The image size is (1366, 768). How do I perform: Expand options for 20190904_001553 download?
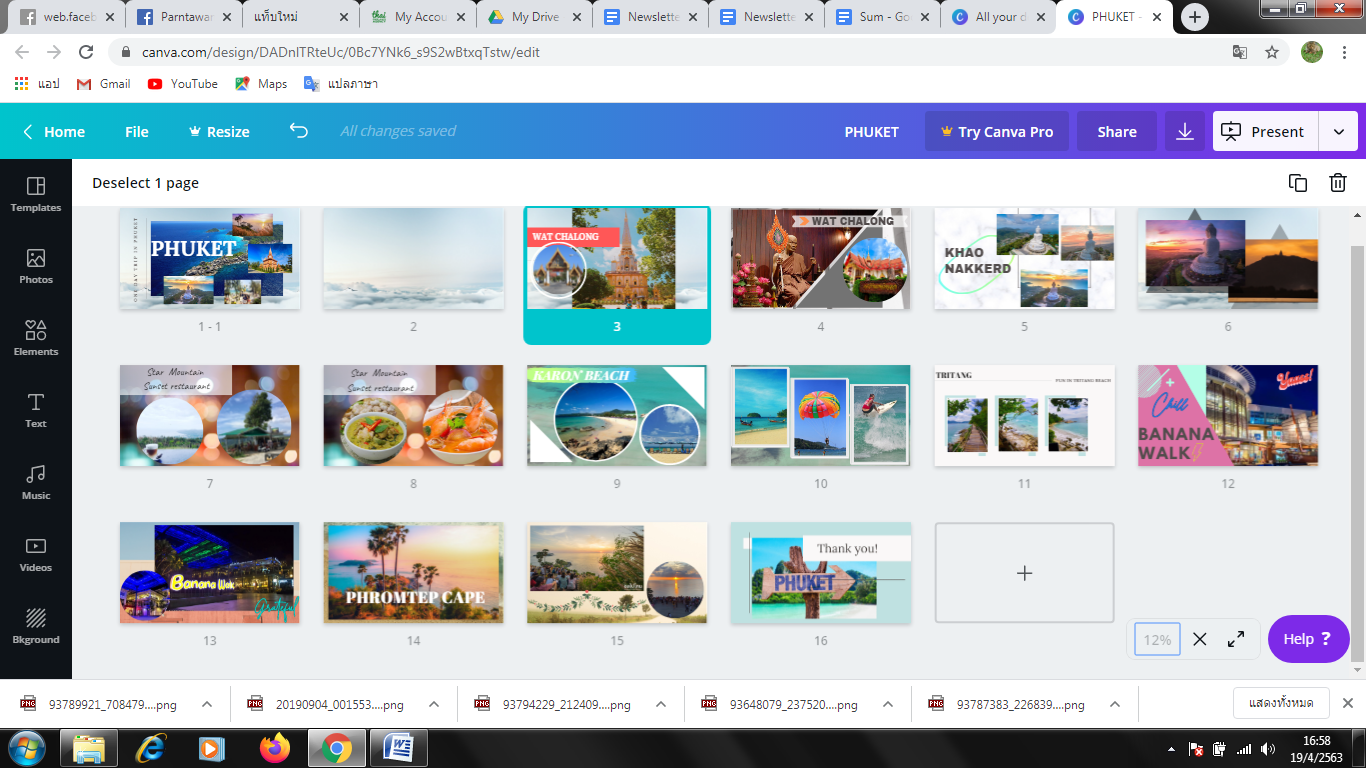coord(434,704)
